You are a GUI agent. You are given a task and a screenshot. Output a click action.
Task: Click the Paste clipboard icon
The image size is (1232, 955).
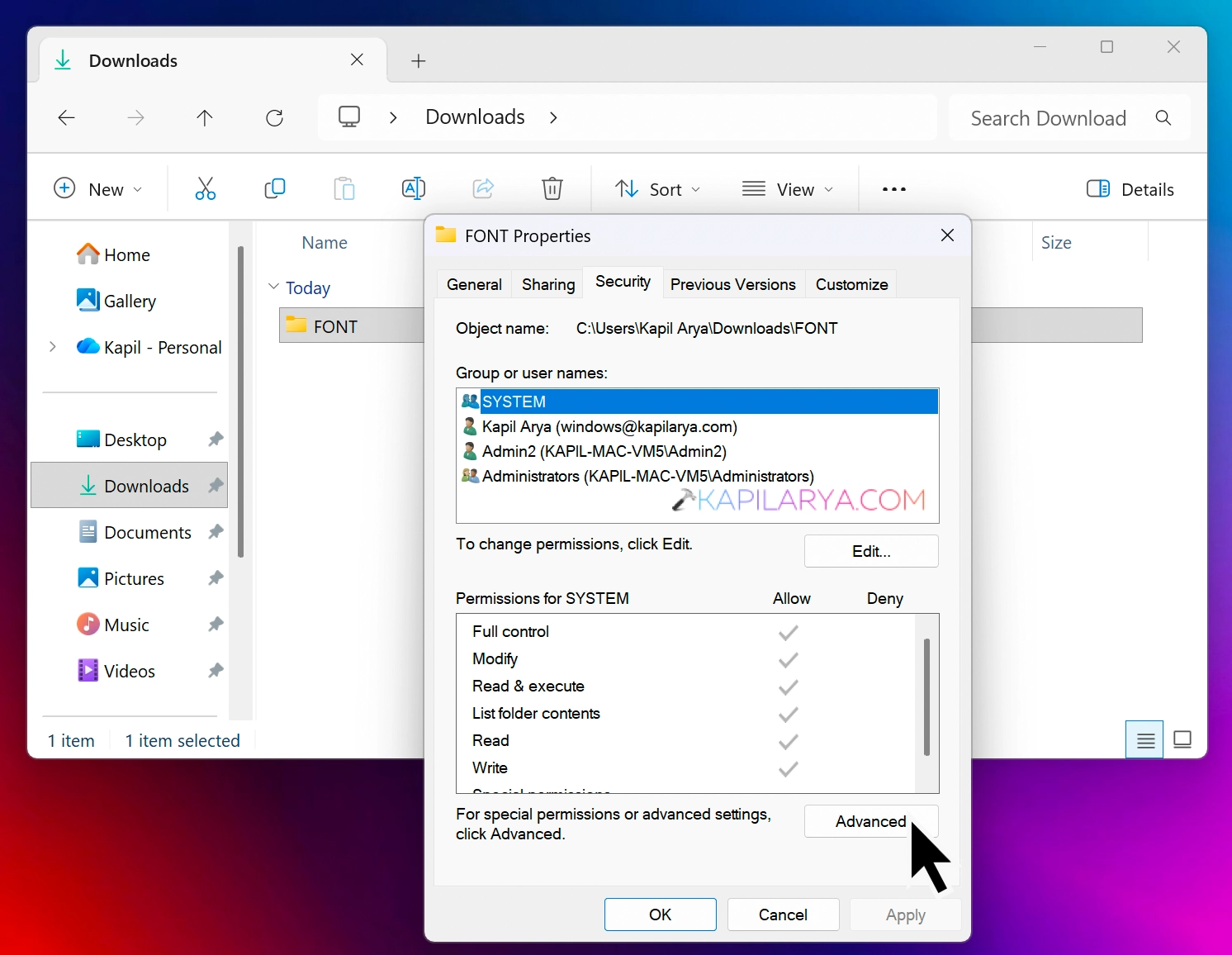coord(344,189)
